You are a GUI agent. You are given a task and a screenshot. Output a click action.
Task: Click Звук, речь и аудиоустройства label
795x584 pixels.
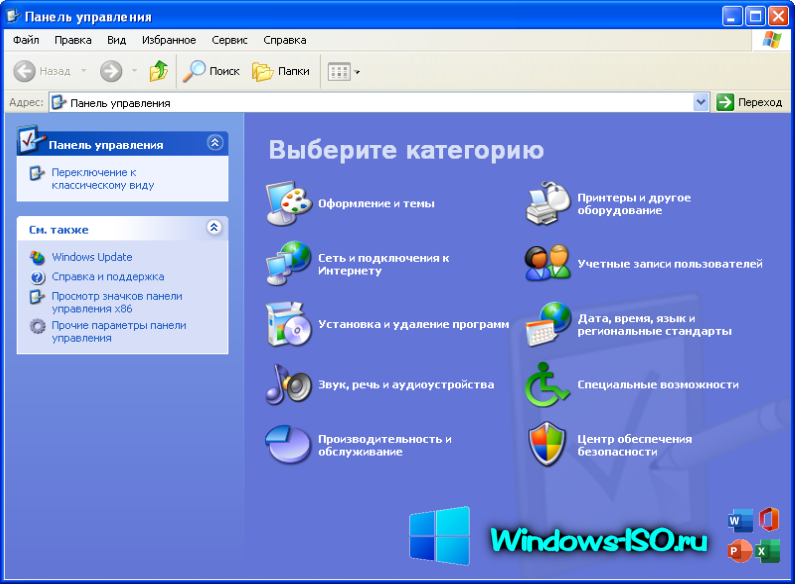pyautogui.click(x=406, y=385)
